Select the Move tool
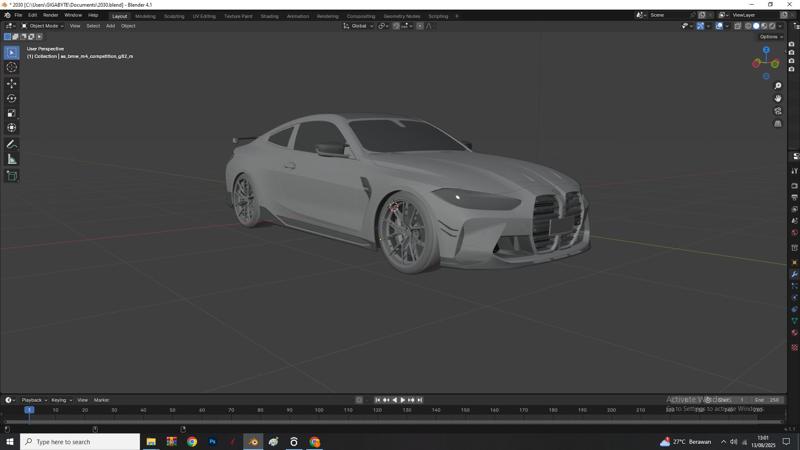 point(11,83)
